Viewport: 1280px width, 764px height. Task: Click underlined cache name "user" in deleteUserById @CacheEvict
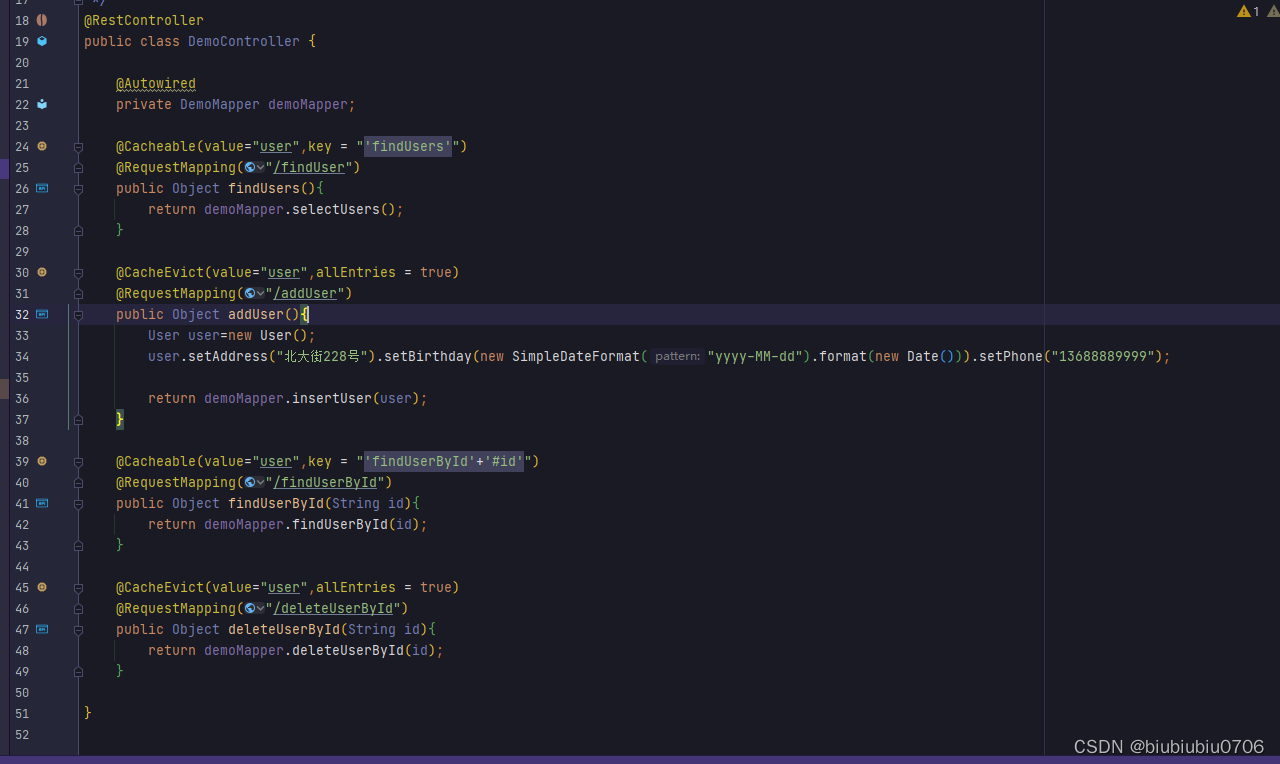[x=284, y=587]
